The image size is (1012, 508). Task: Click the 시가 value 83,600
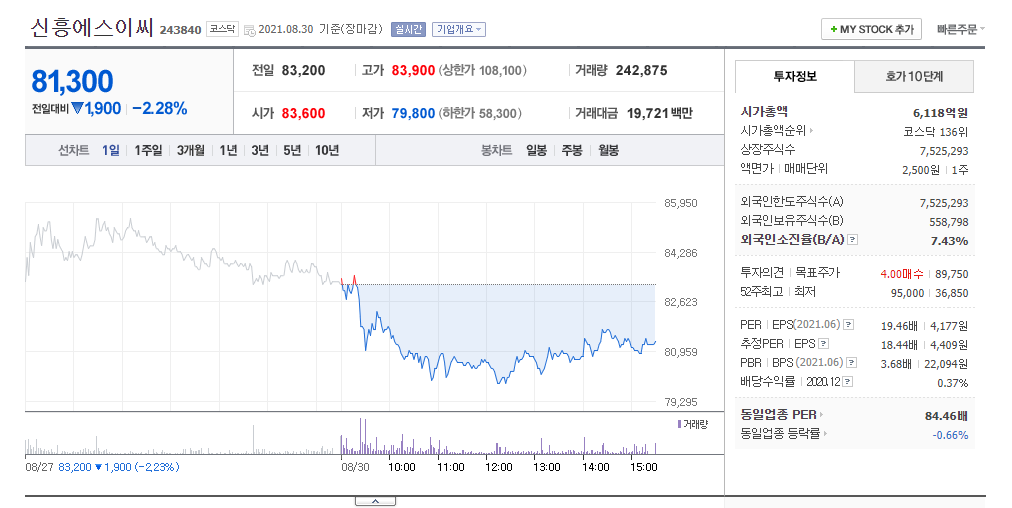click(303, 114)
